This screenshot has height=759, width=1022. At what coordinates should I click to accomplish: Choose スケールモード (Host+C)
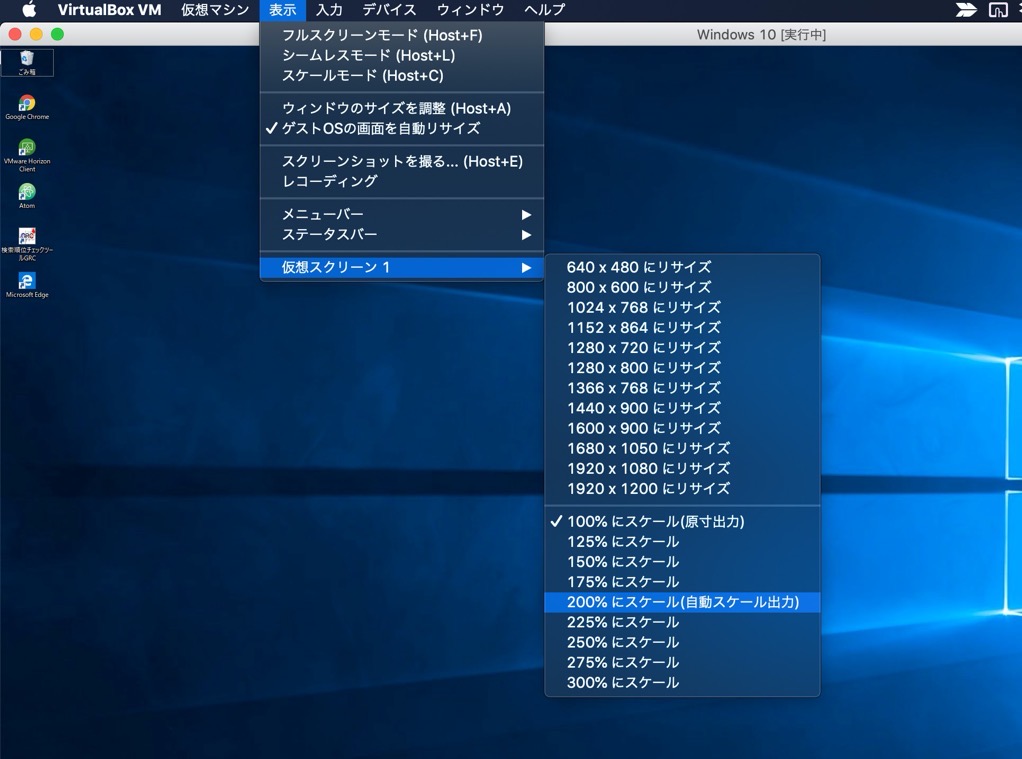click(x=402, y=76)
